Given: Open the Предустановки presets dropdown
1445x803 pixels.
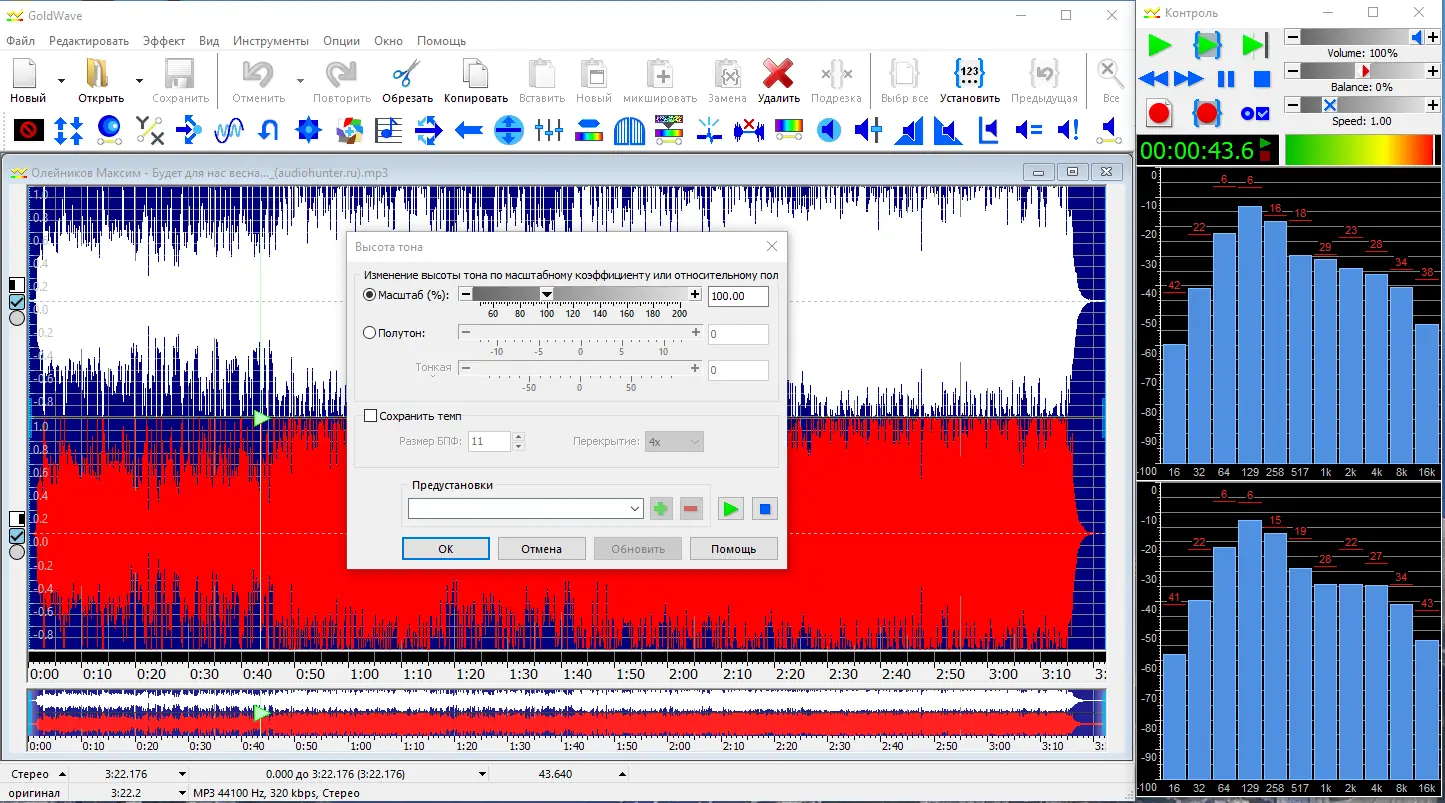Looking at the screenshot, I should [x=635, y=509].
